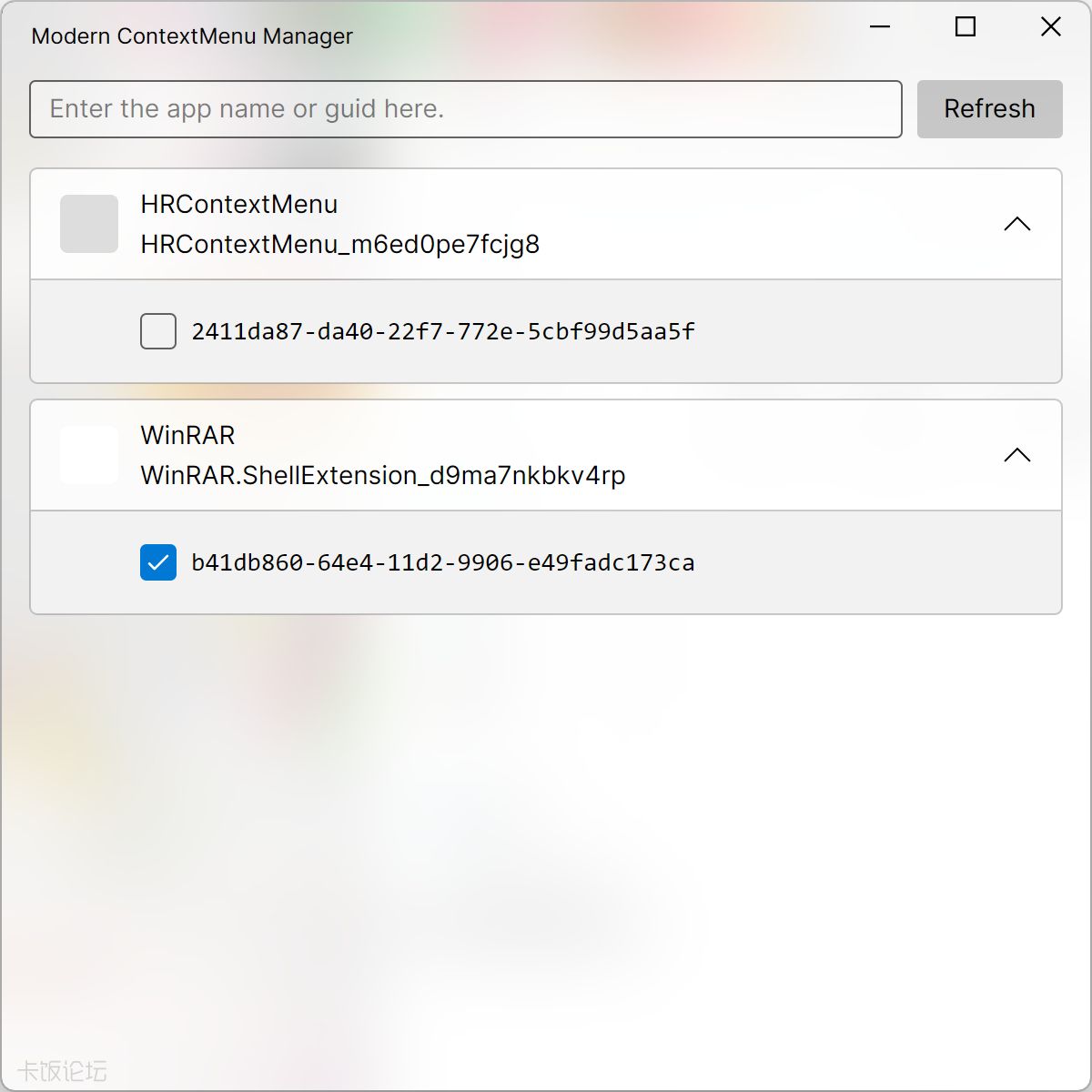The width and height of the screenshot is (1092, 1092).
Task: Enable the 2411da87 GUID checkbox
Action: [x=158, y=331]
